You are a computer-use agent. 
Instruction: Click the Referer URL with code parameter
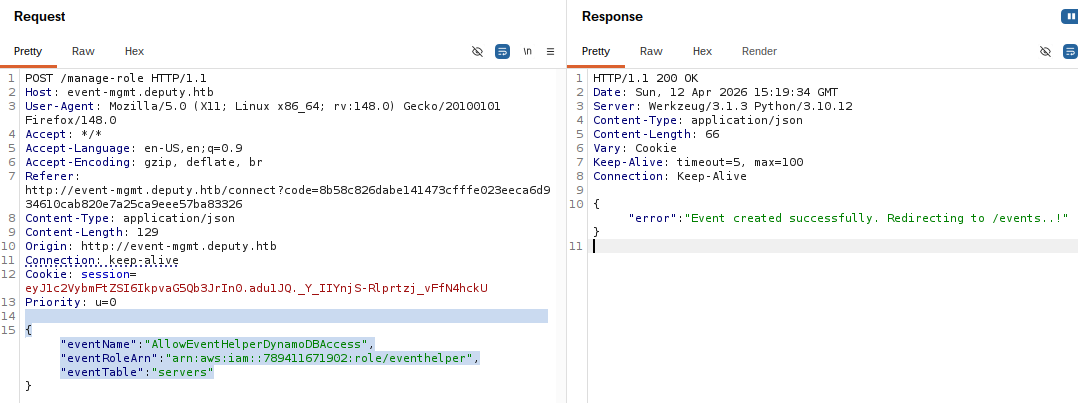point(287,197)
